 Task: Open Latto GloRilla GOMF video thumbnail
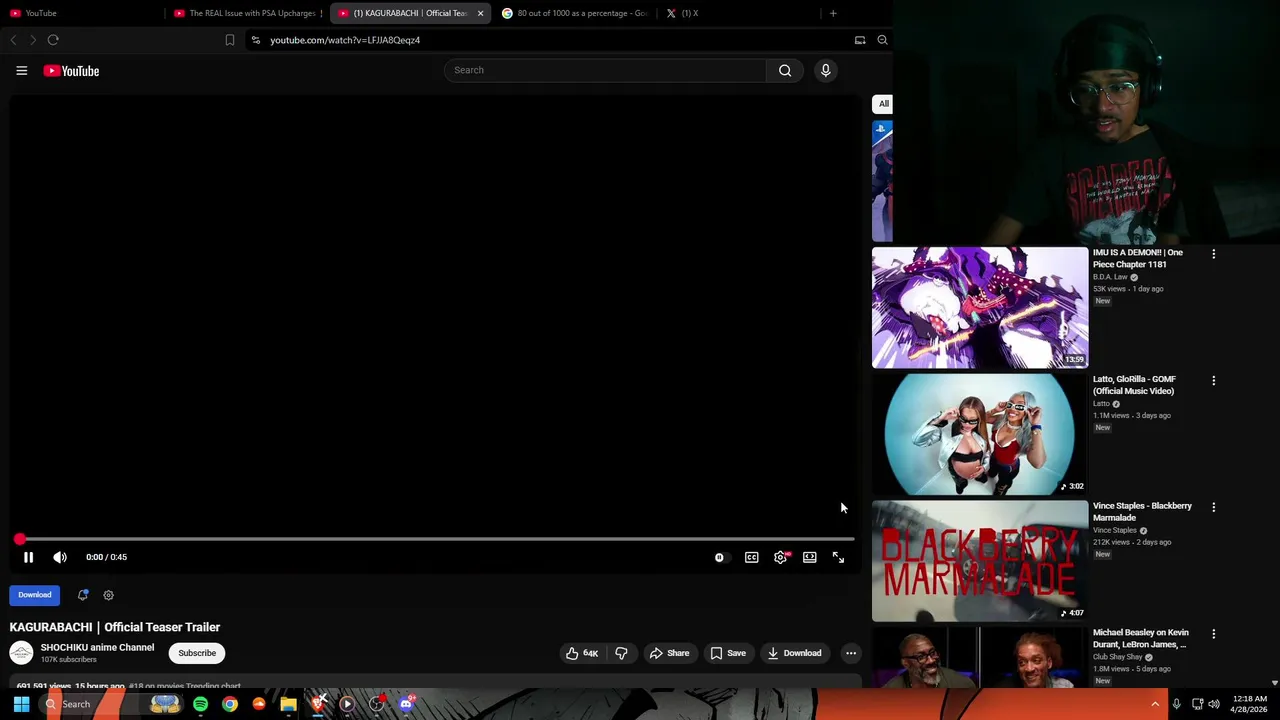tap(980, 434)
